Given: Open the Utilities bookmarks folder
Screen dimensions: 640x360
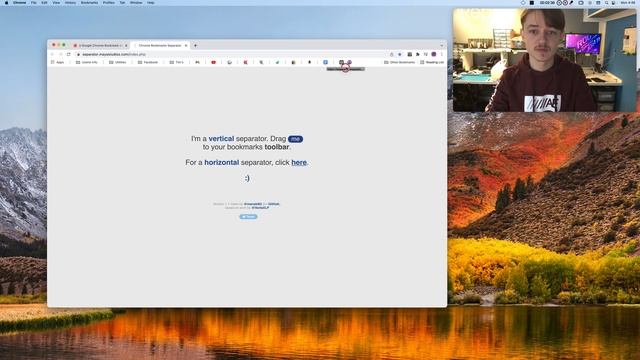Looking at the screenshot, I should pos(118,62).
